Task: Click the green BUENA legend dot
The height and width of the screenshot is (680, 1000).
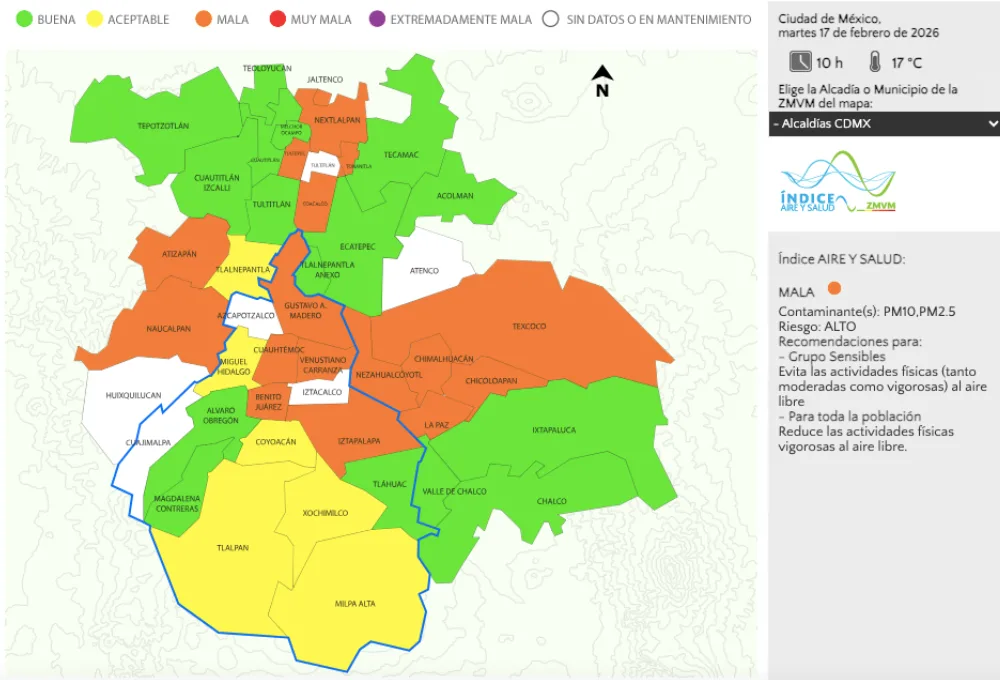Action: coord(22,18)
